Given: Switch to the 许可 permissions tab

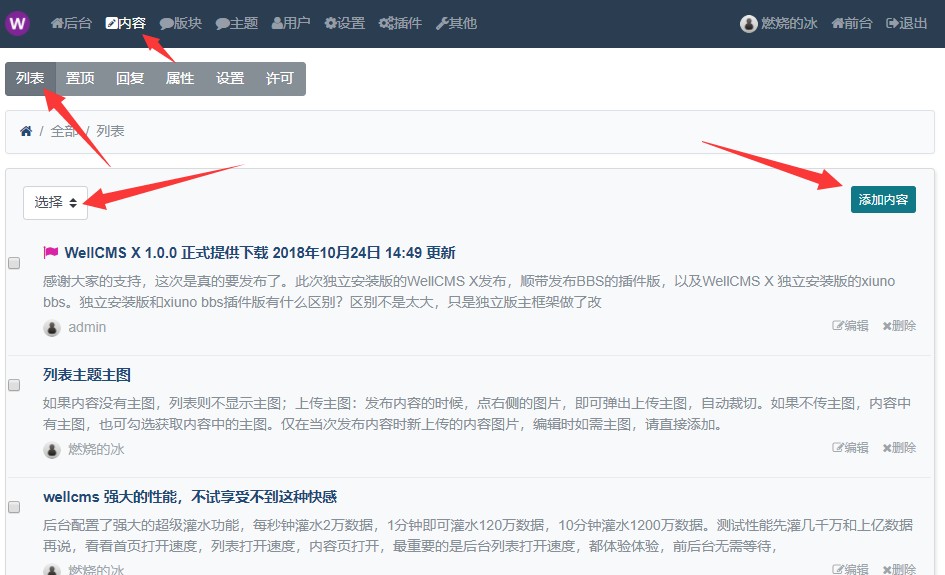Looking at the screenshot, I should 280,78.
